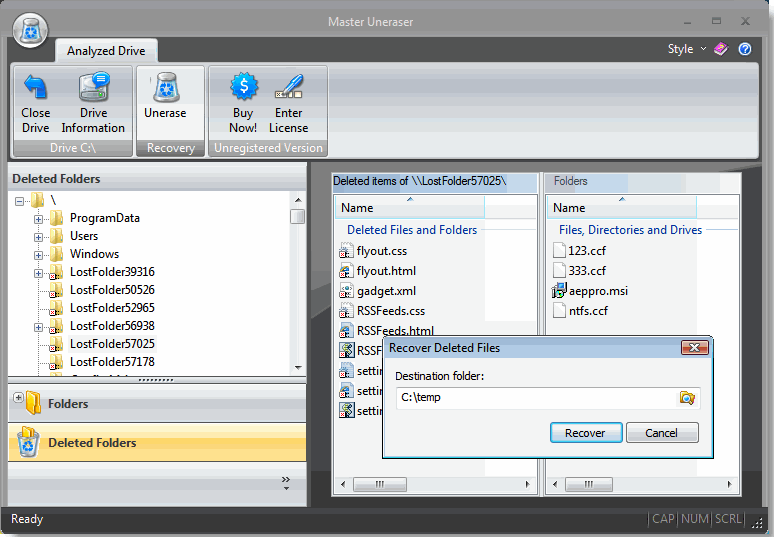Click tree scrollbar down arrow
The width and height of the screenshot is (774, 537).
pos(298,368)
